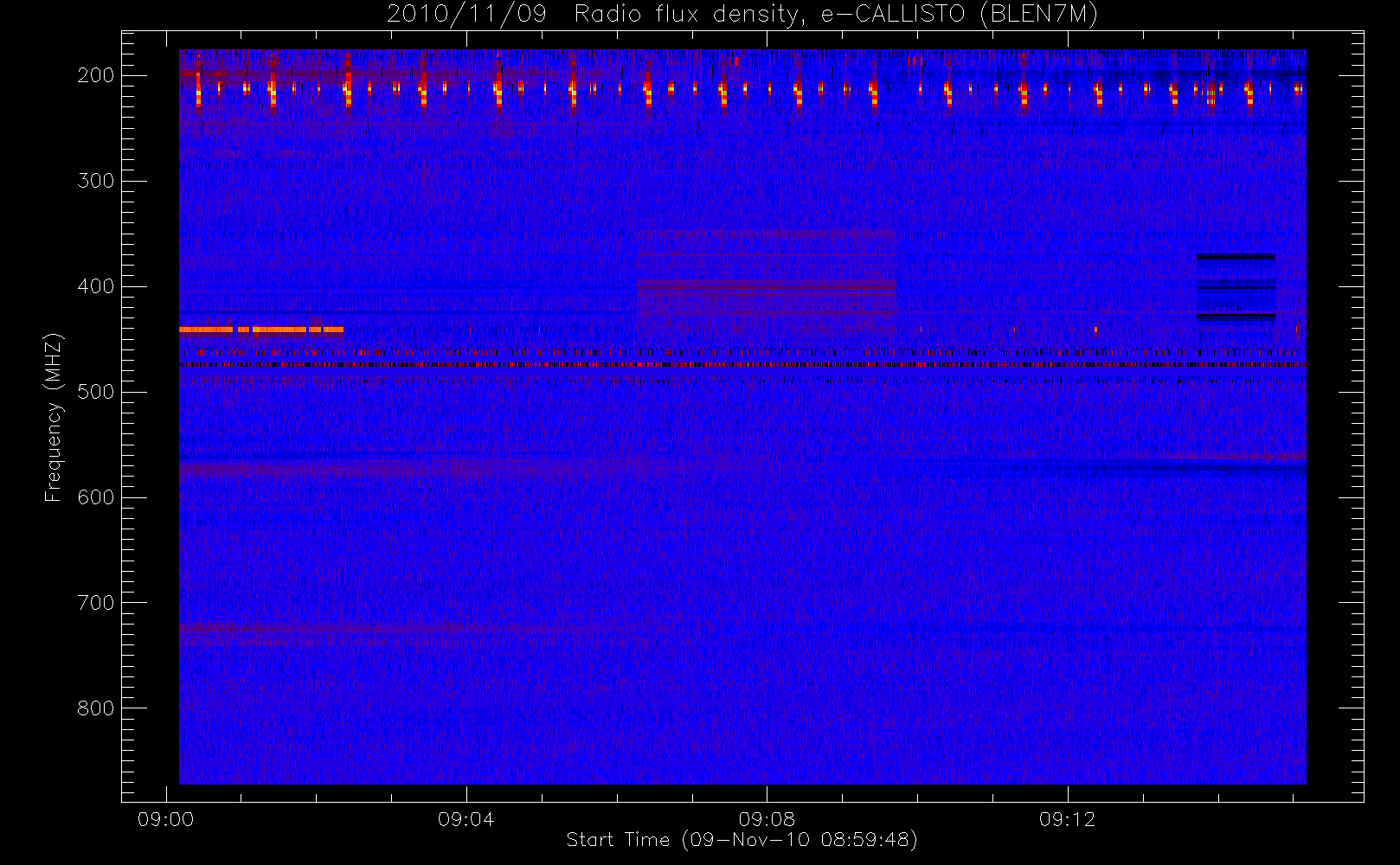Screen dimensions: 1400x865
Task: Click the date '2010/11/09' in the title
Action: tap(467, 15)
